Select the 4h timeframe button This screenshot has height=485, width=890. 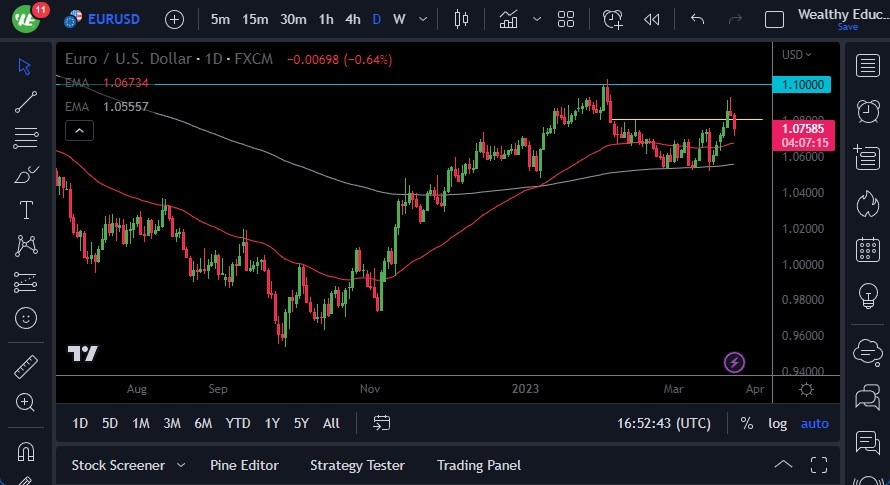click(x=353, y=19)
